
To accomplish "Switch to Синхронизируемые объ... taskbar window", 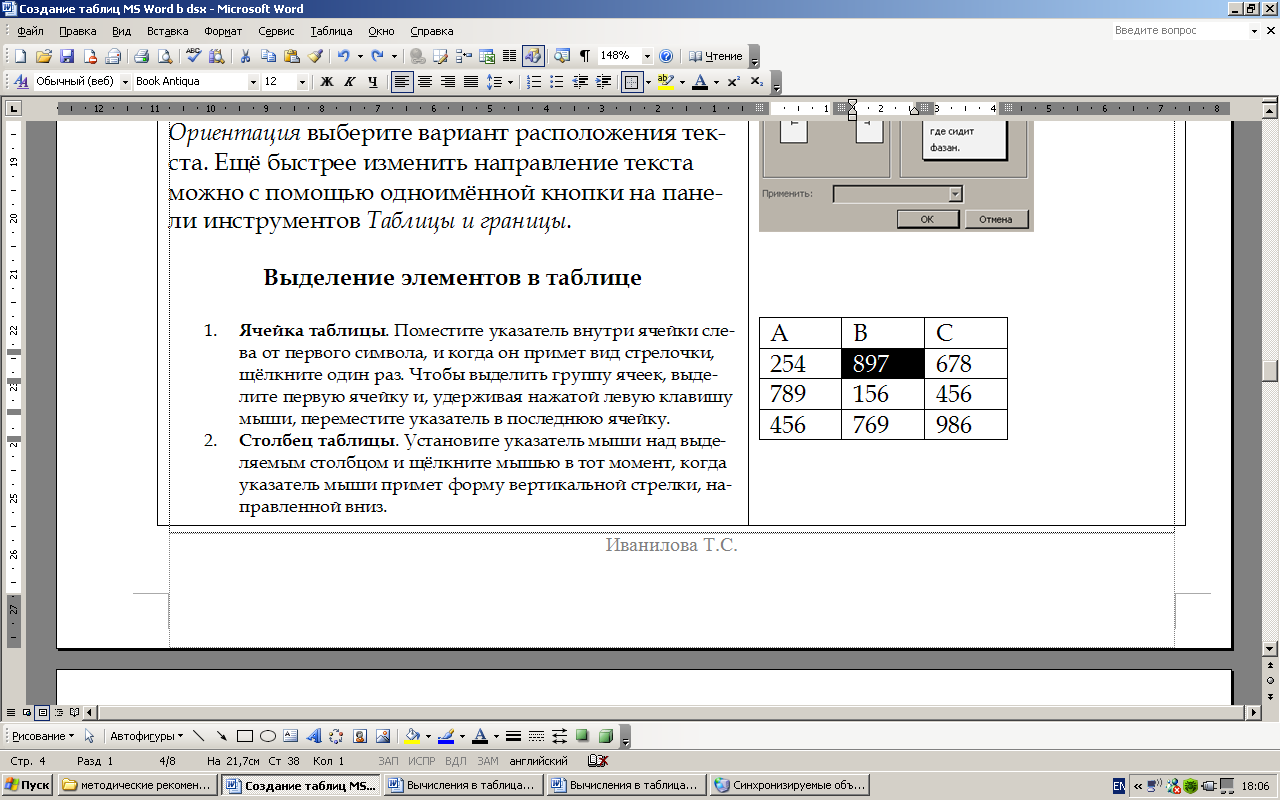I will [790, 785].
